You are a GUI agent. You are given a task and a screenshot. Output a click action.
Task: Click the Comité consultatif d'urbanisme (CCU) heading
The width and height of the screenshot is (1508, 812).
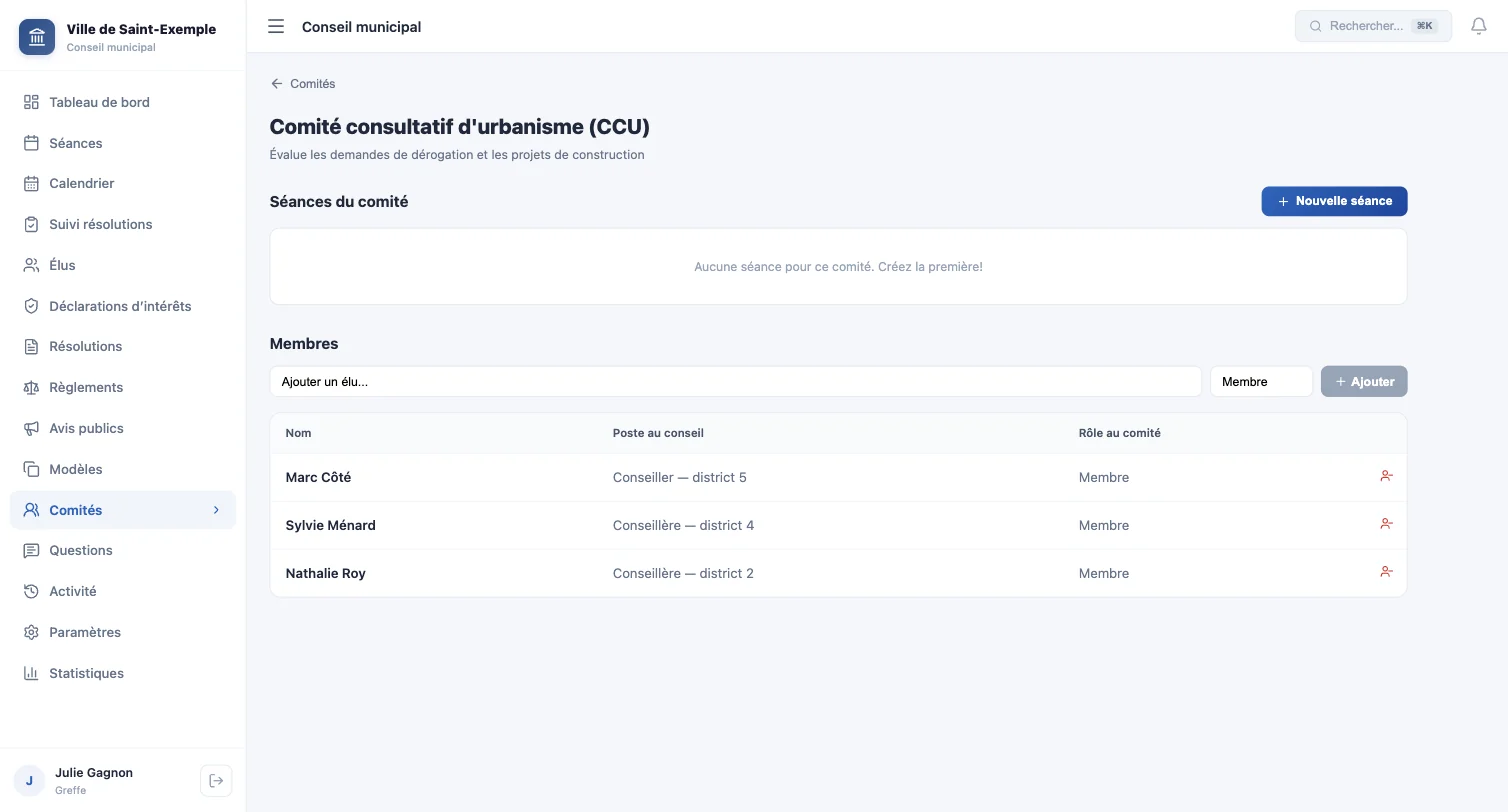pyautogui.click(x=460, y=127)
